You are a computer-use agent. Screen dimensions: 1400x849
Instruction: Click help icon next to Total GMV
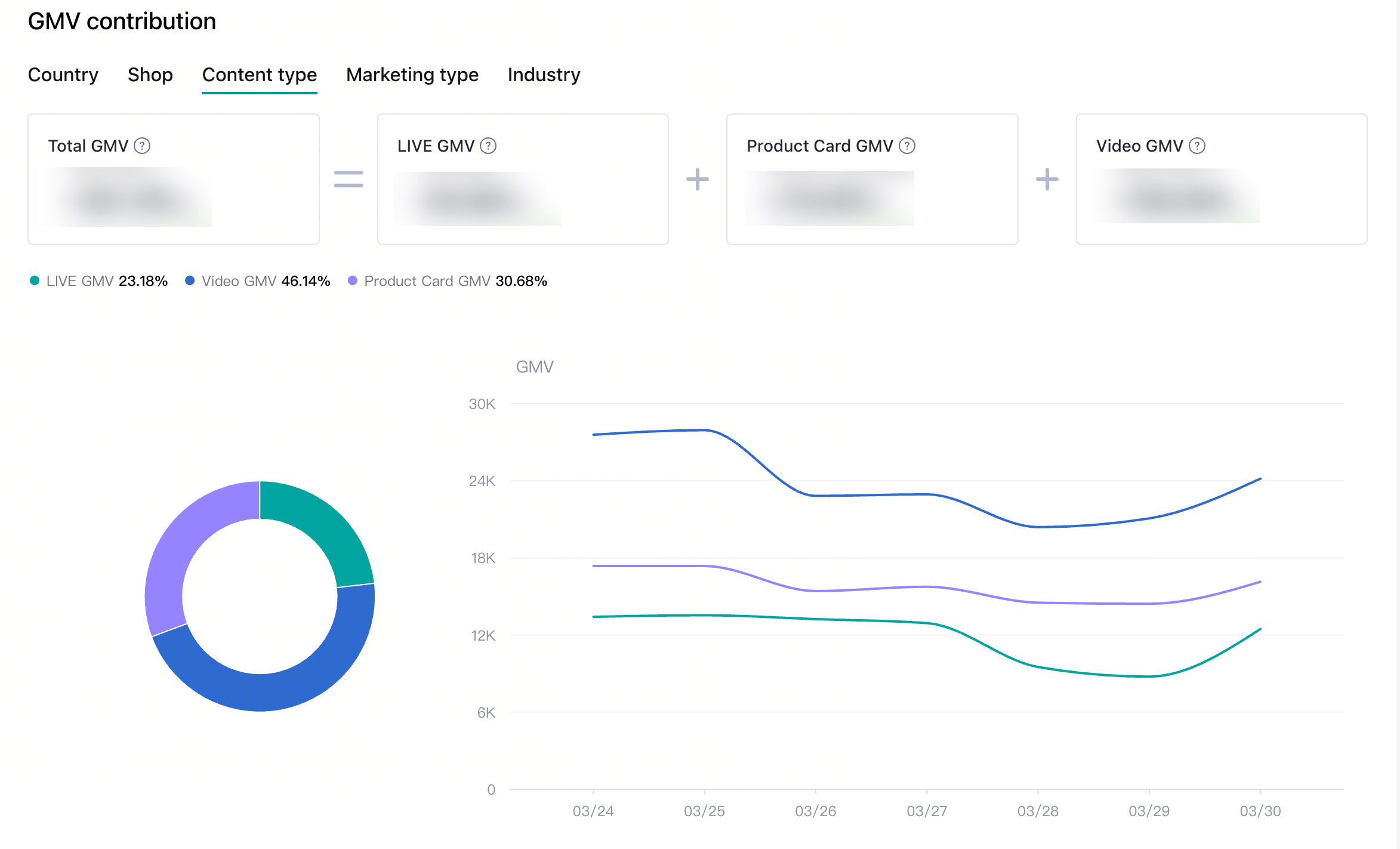click(x=142, y=146)
